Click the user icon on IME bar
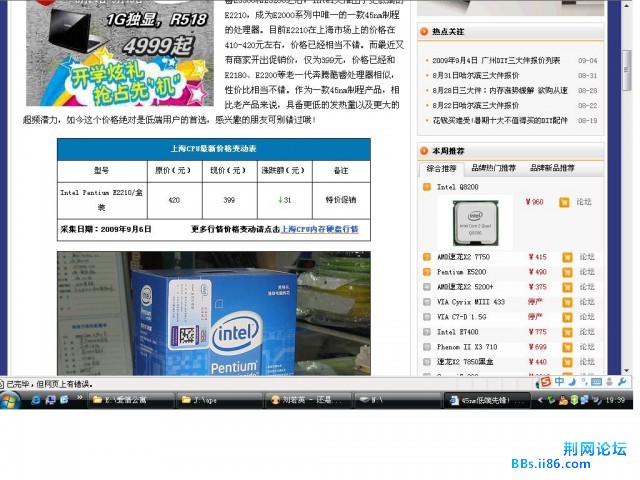The image size is (640, 480). coord(609,382)
